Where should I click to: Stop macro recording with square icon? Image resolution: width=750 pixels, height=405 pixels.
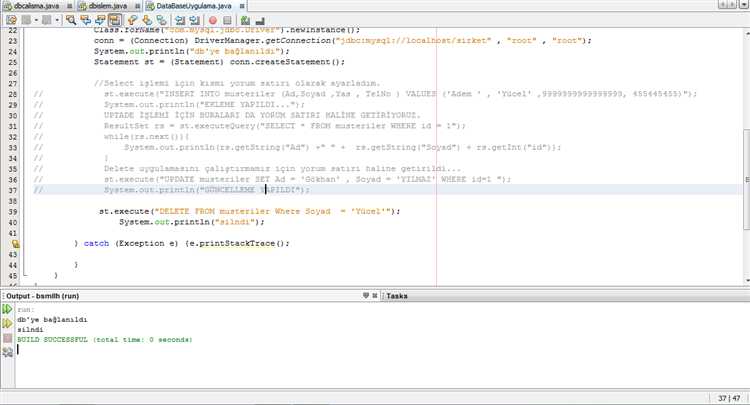[227, 19]
